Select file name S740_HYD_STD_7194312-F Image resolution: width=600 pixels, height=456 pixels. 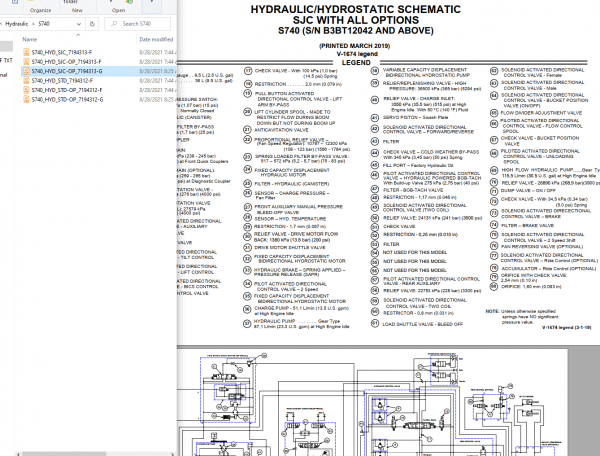pos(62,81)
